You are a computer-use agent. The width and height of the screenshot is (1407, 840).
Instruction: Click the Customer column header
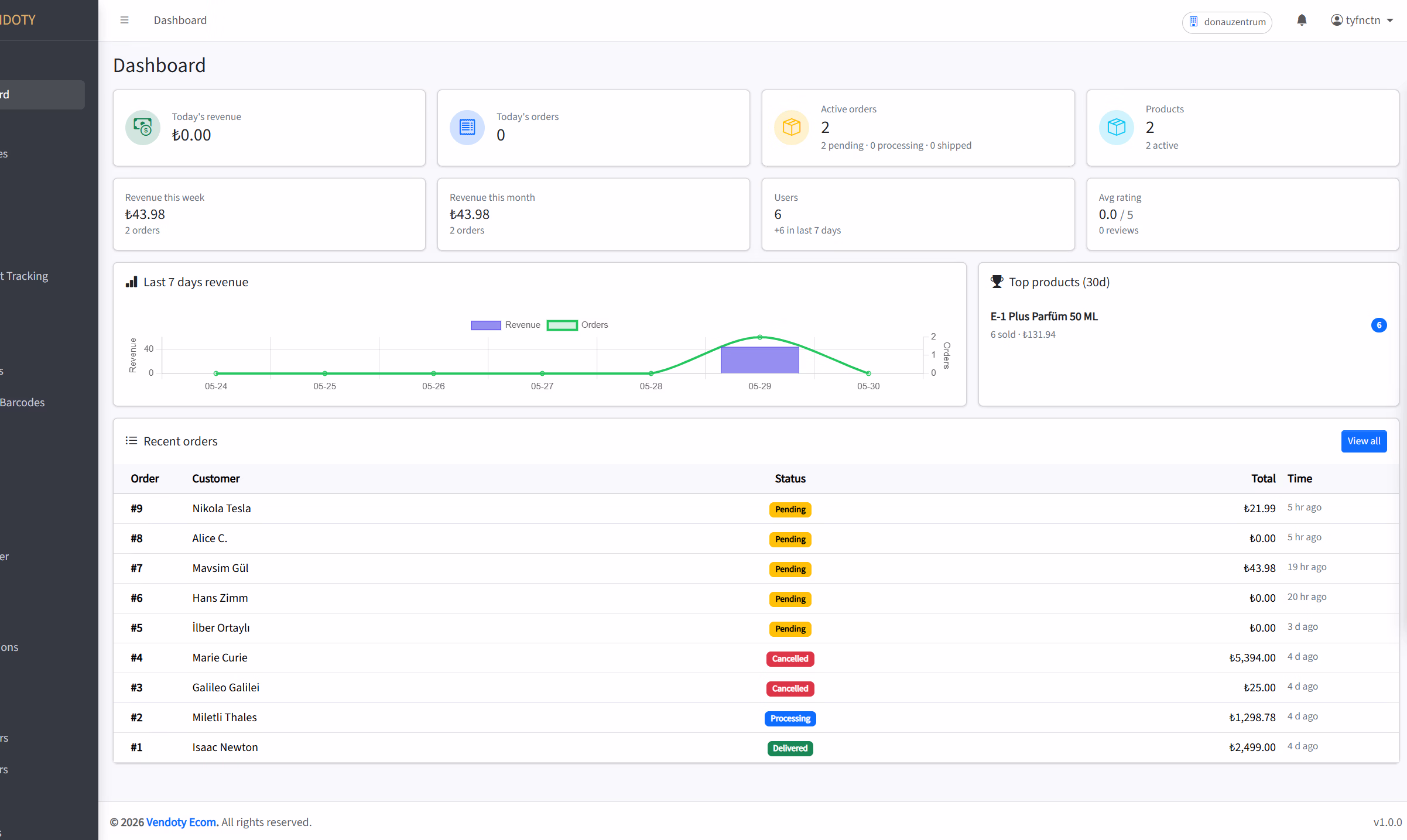coord(216,478)
